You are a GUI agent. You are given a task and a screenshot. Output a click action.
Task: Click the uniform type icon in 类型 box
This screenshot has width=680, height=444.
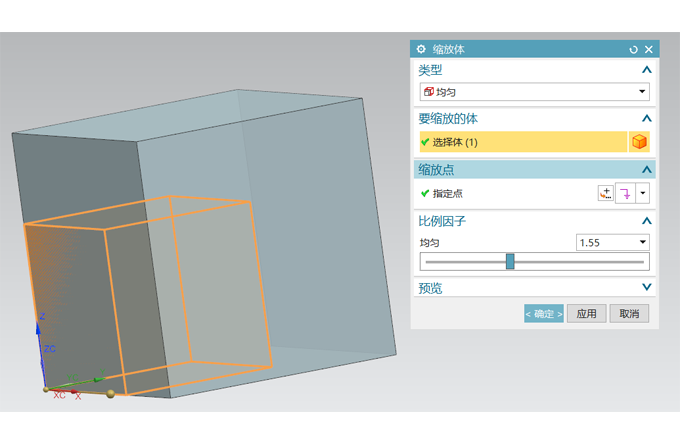[x=429, y=92]
